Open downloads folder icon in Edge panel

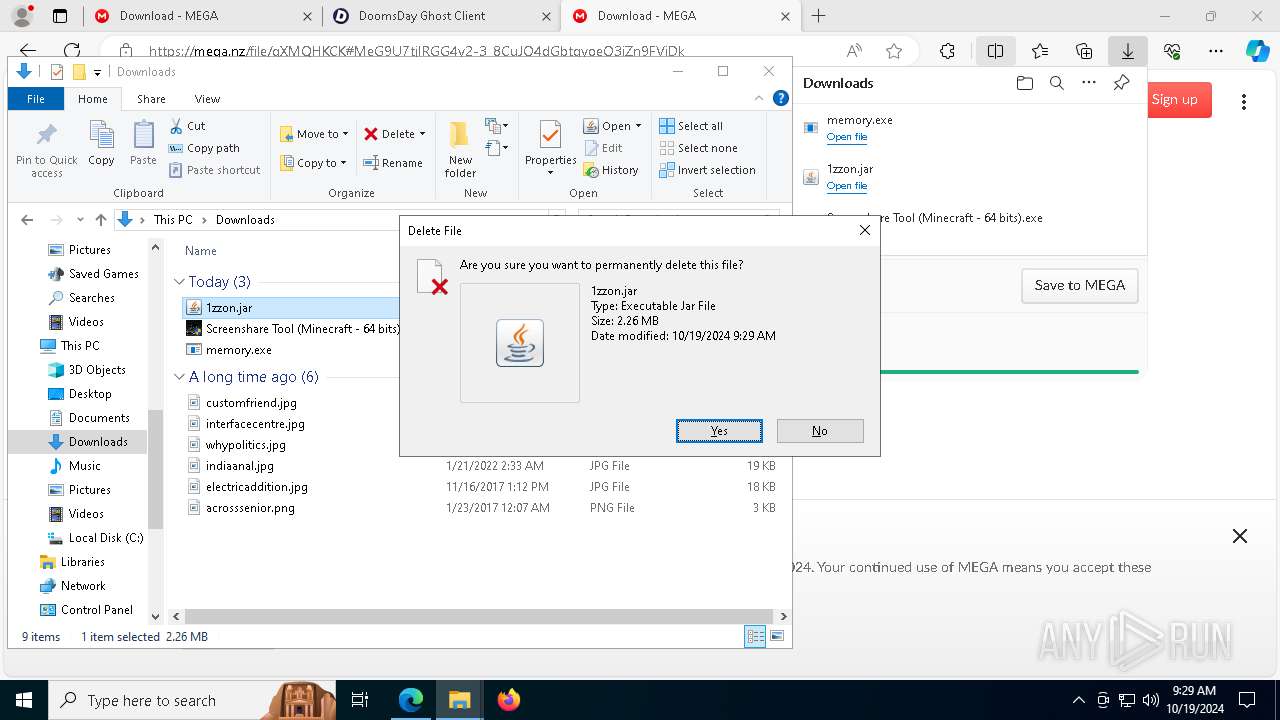(x=1024, y=83)
